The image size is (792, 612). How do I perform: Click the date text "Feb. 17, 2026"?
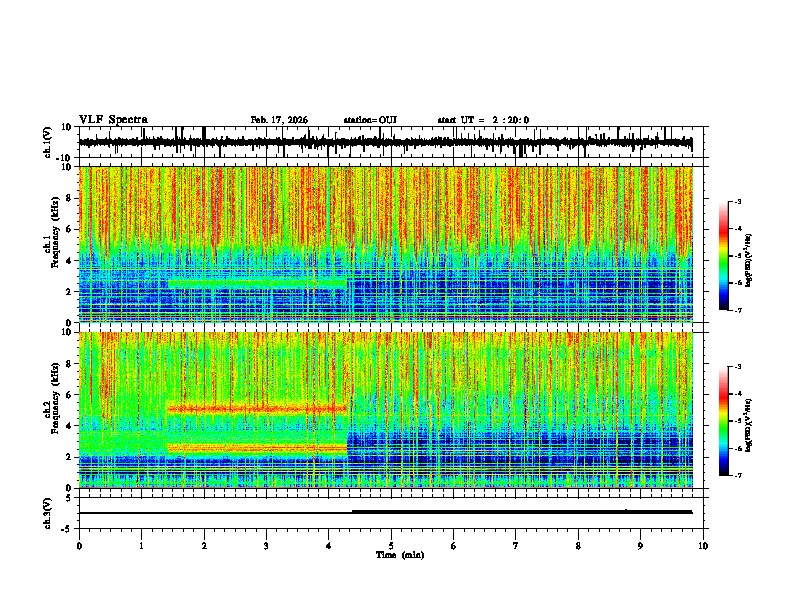(279, 120)
